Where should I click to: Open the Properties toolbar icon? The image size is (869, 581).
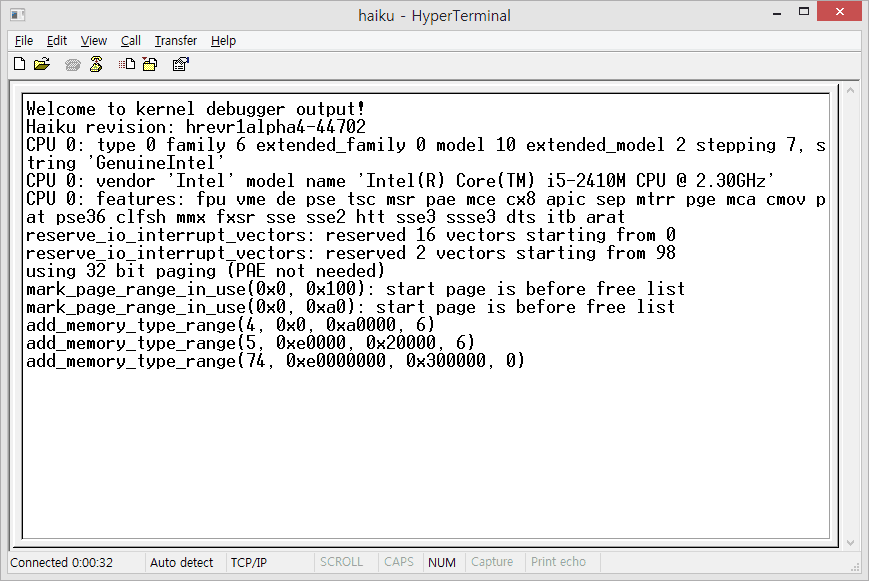180,65
